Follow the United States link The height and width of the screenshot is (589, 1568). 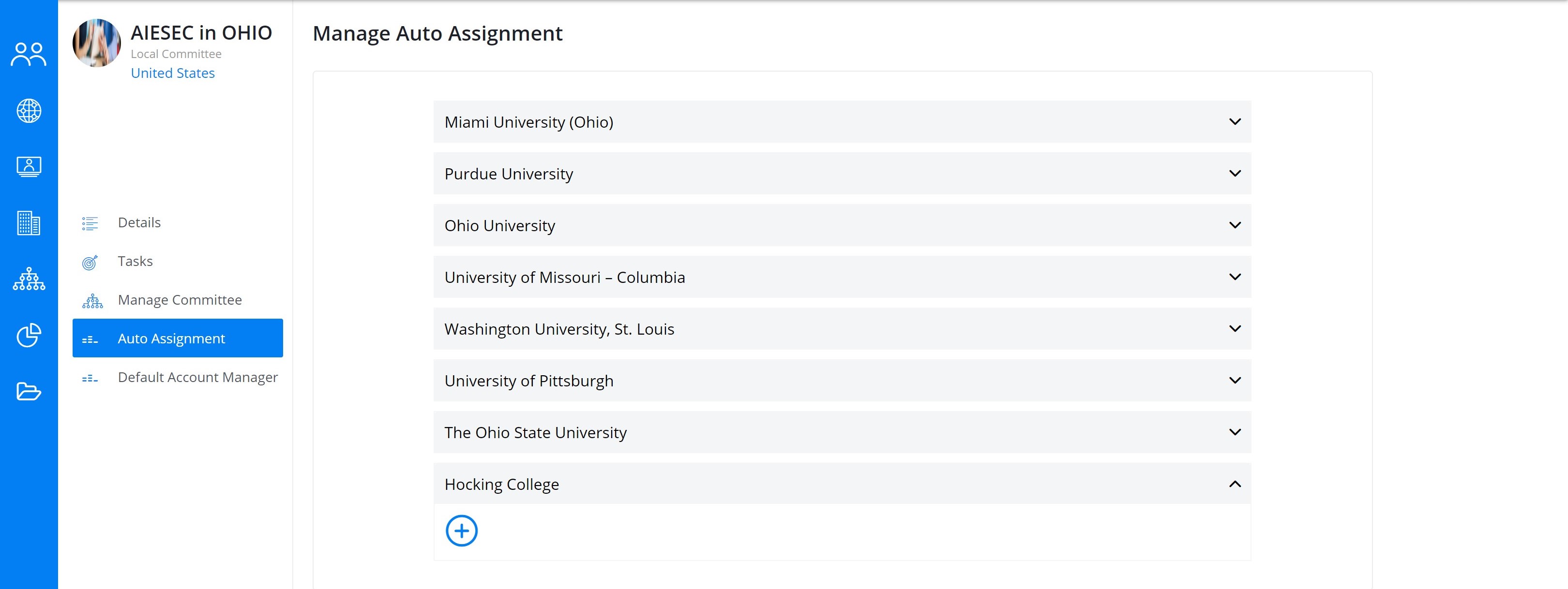coord(173,73)
